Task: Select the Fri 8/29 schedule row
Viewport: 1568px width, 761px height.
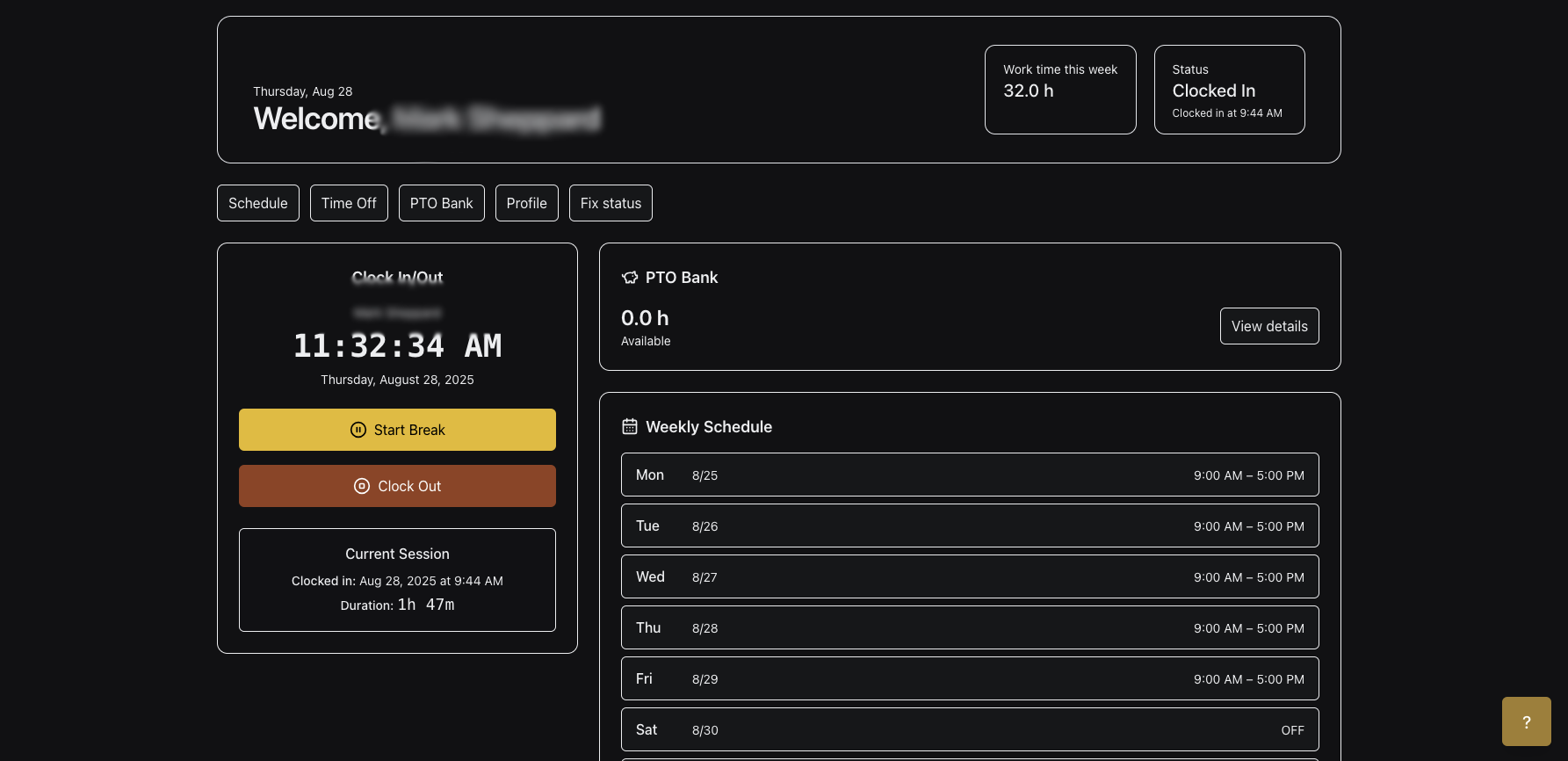Action: pos(969,678)
